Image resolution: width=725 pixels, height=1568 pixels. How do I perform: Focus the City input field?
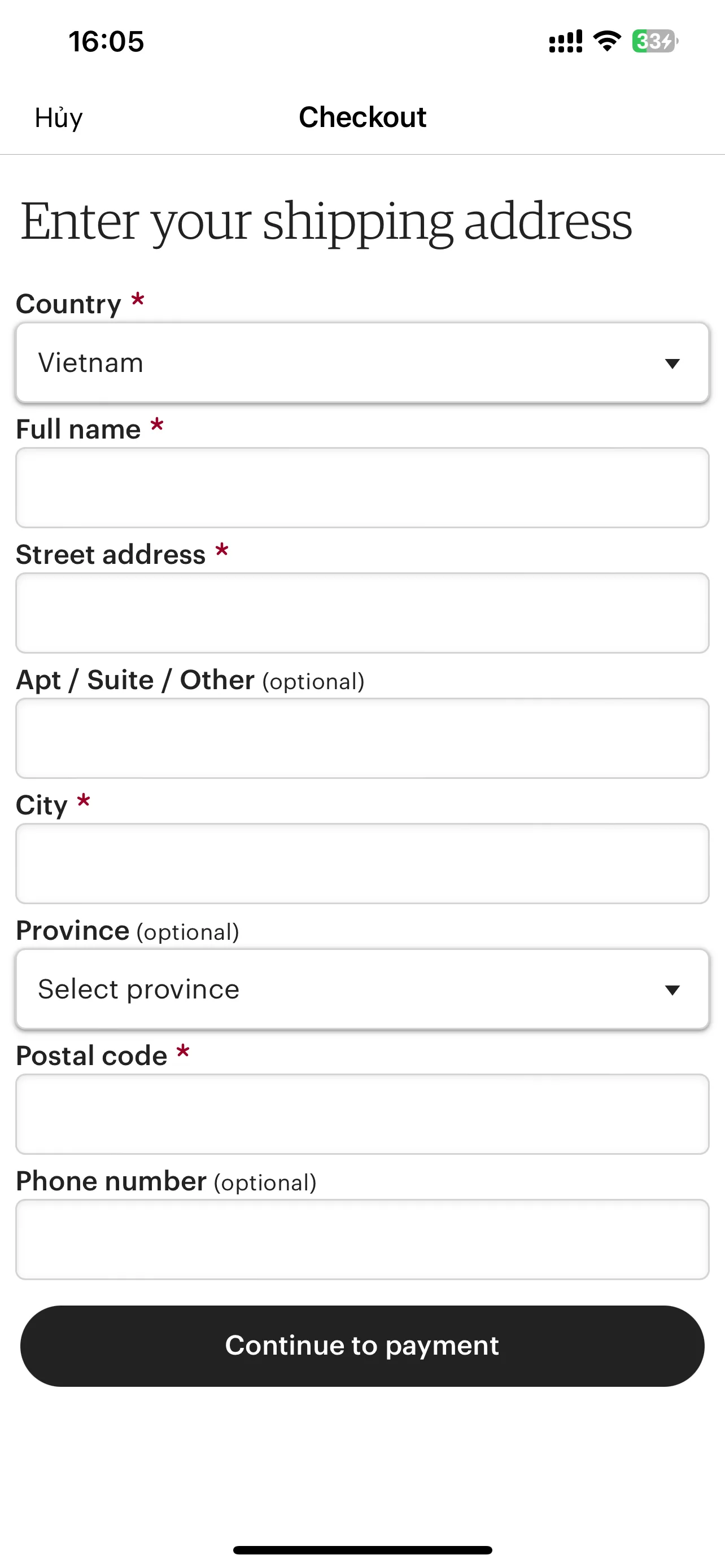[362, 864]
